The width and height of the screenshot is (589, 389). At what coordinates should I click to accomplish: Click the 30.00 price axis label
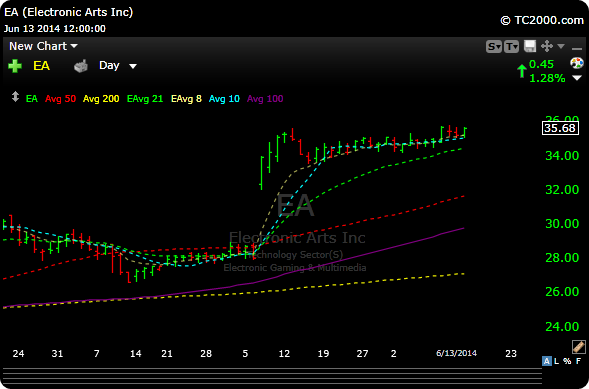562,224
